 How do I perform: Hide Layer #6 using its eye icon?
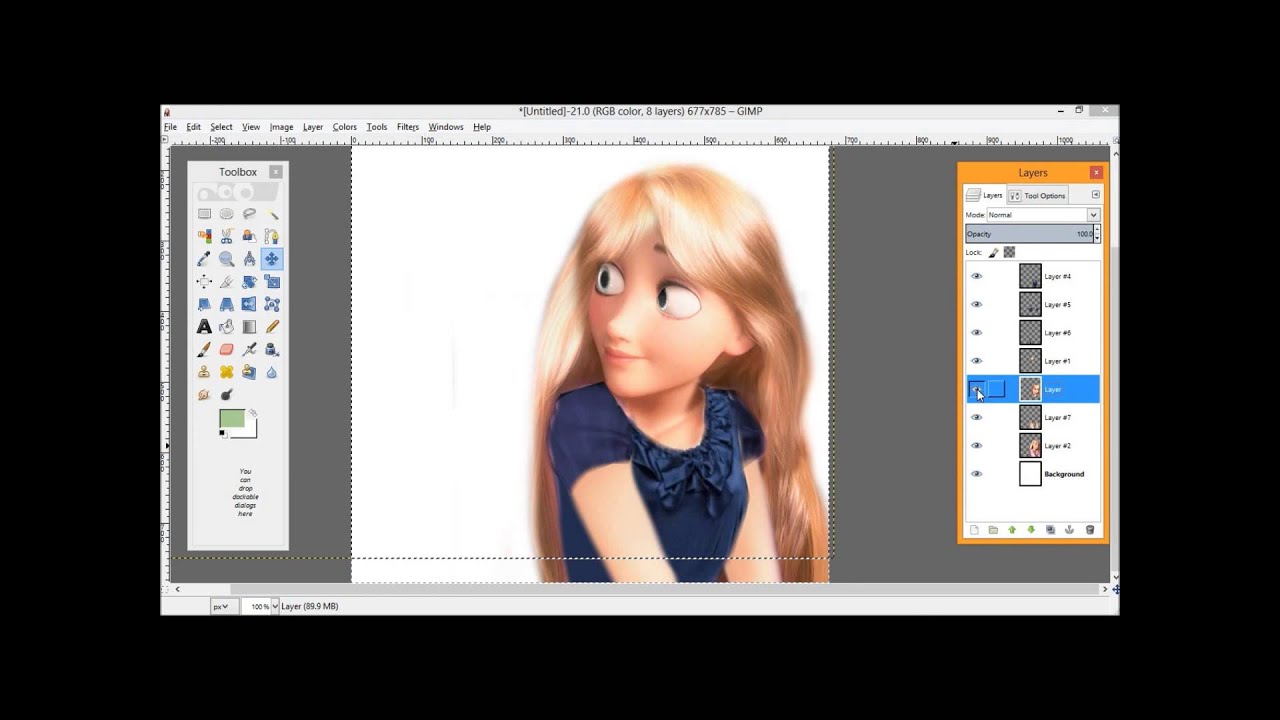pos(977,332)
